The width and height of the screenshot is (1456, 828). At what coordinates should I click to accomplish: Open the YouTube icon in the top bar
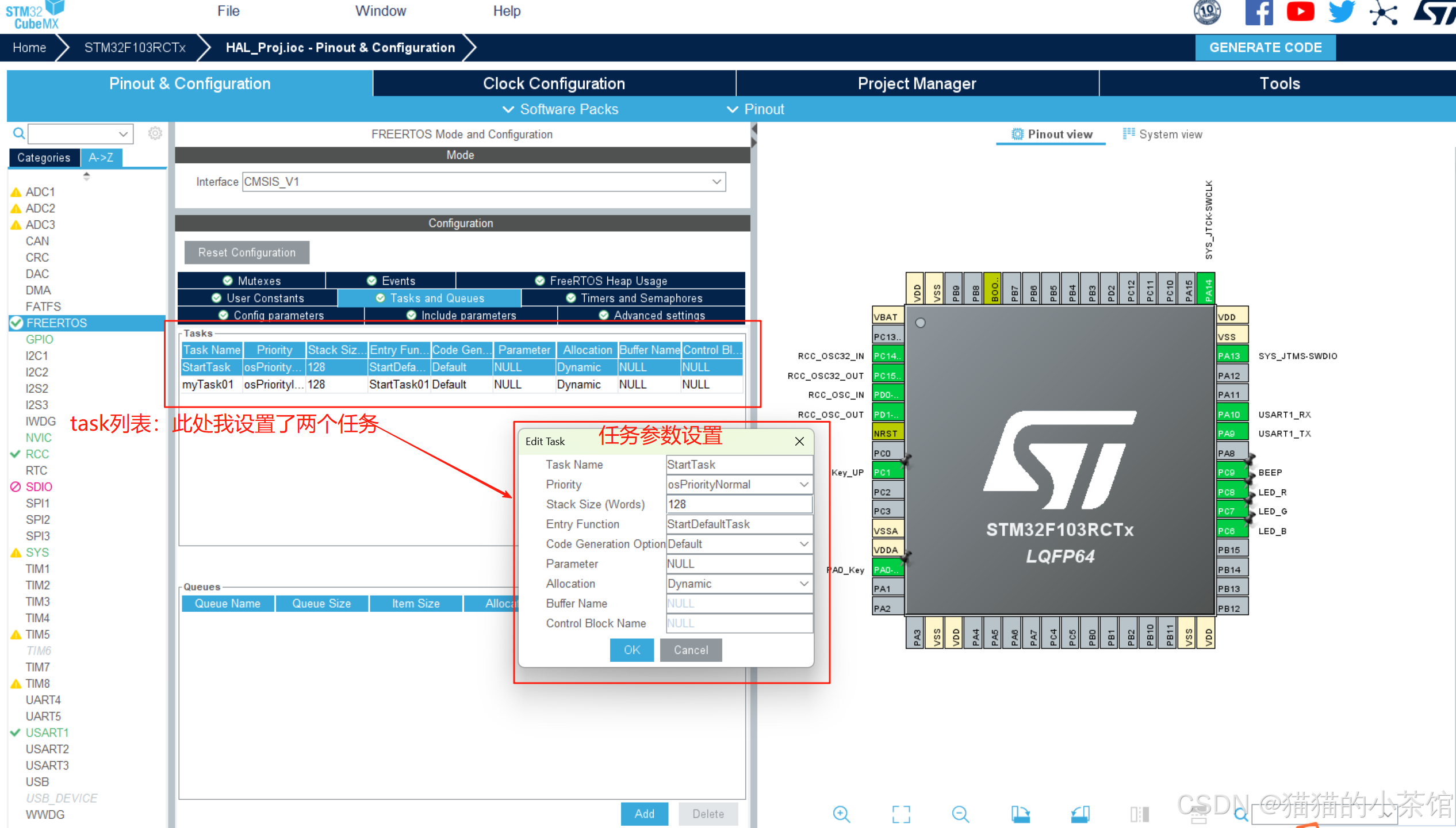[x=1300, y=11]
